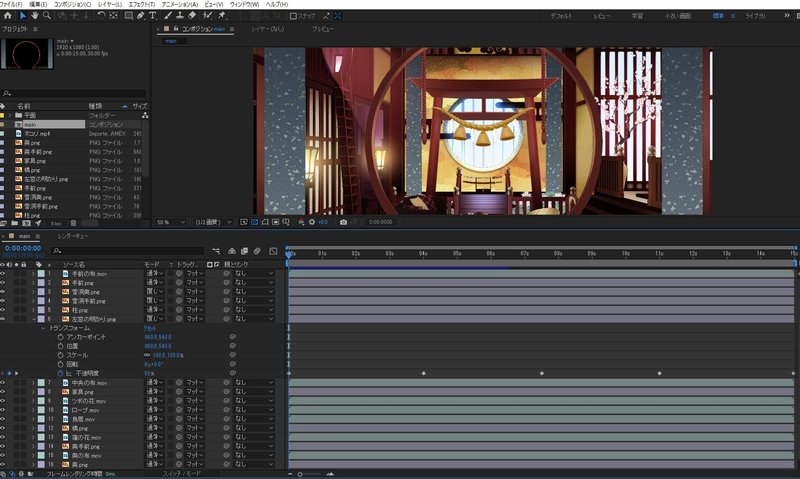Select the Selection arrow tool
The height and width of the screenshot is (479, 800).
(x=22, y=15)
